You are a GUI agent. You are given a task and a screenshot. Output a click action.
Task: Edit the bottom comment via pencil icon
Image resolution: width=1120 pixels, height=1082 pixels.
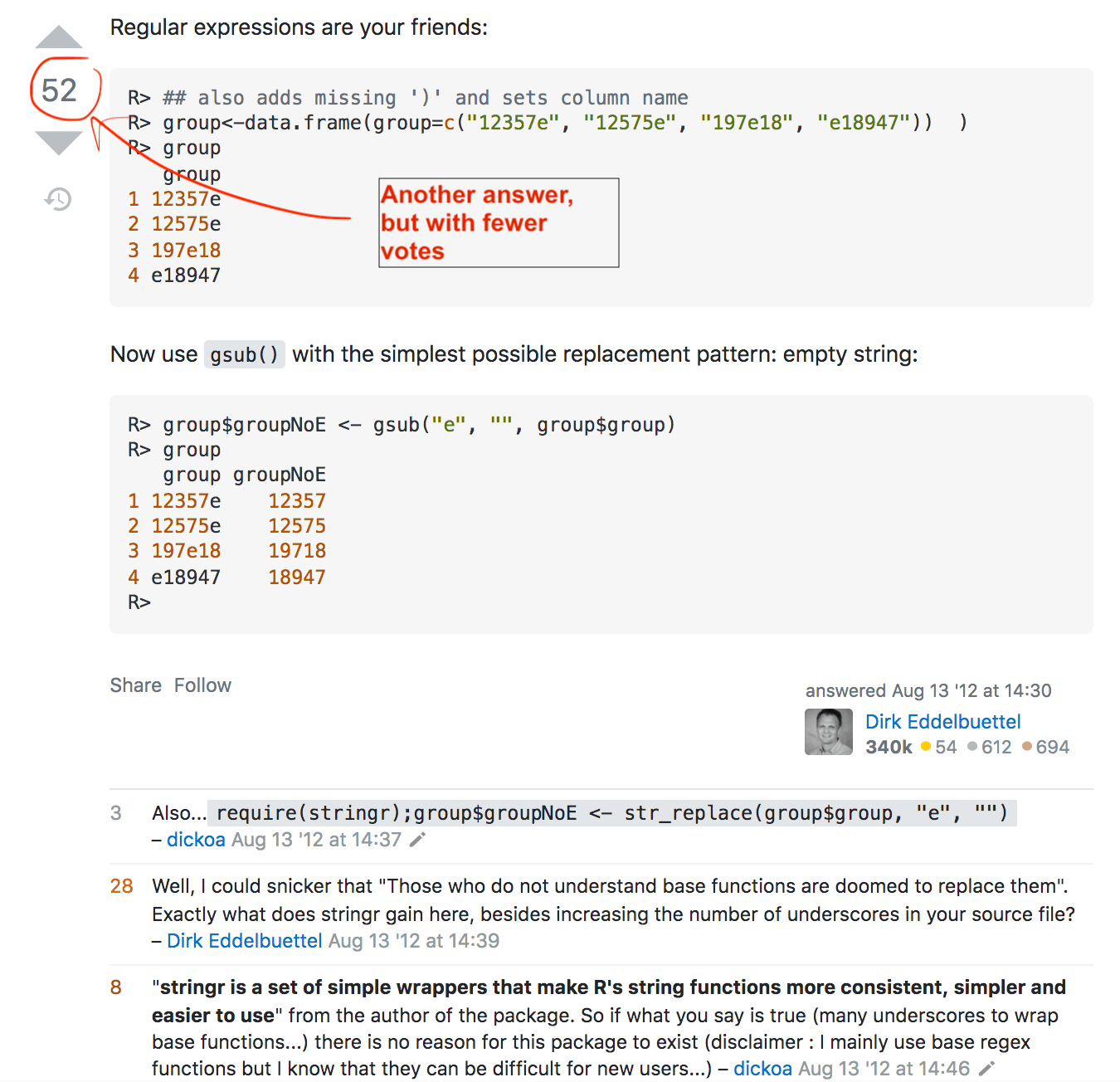985,1070
